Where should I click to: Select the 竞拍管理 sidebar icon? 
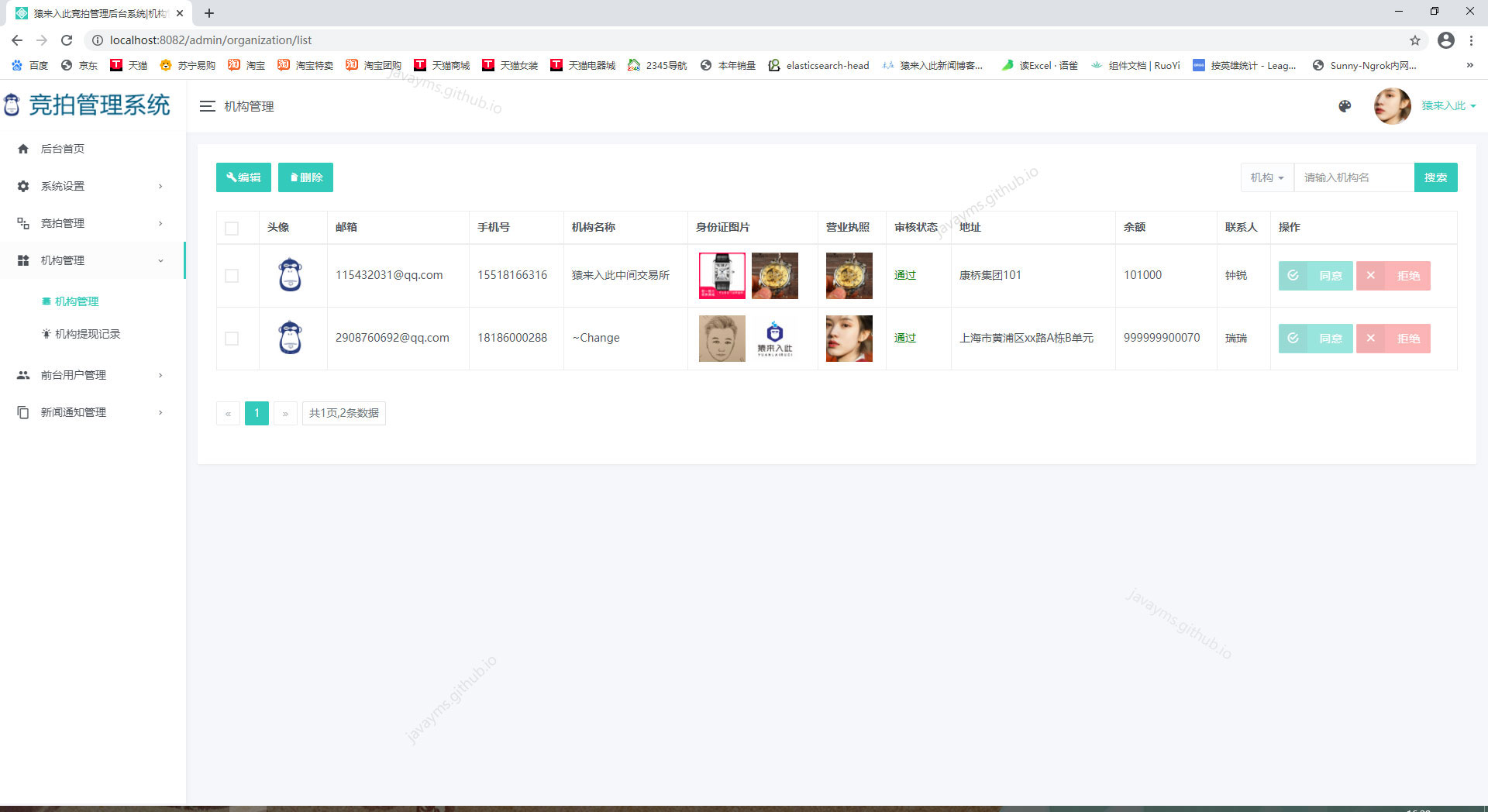coord(23,222)
